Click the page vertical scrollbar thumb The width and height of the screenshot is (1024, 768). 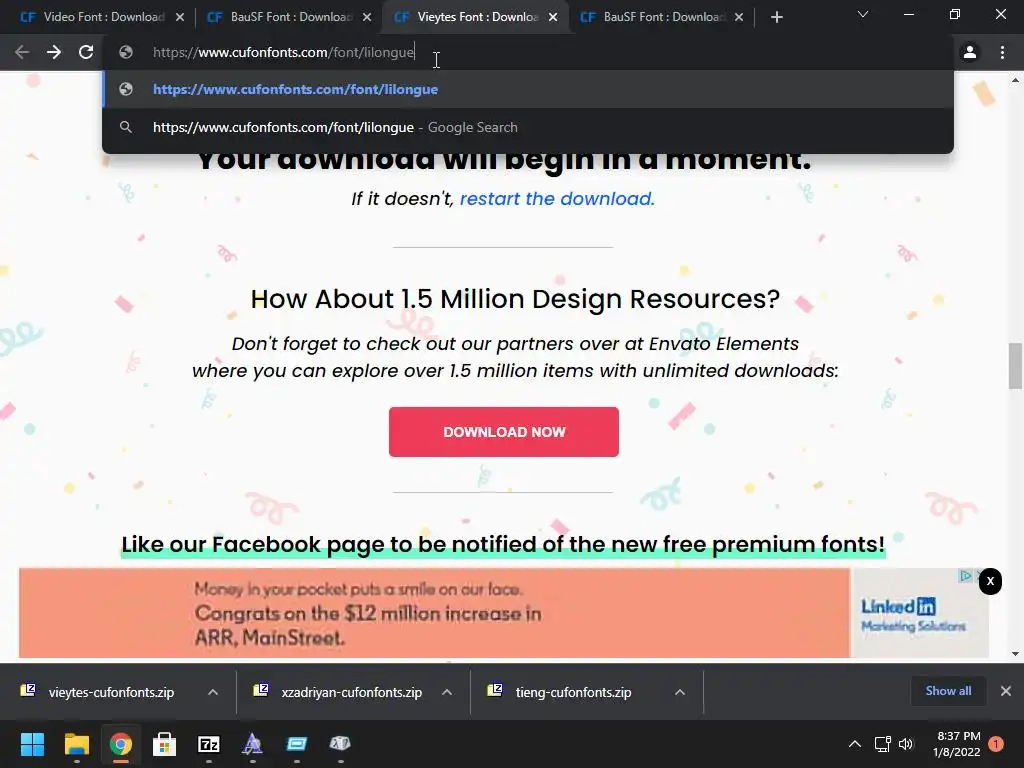click(1015, 366)
